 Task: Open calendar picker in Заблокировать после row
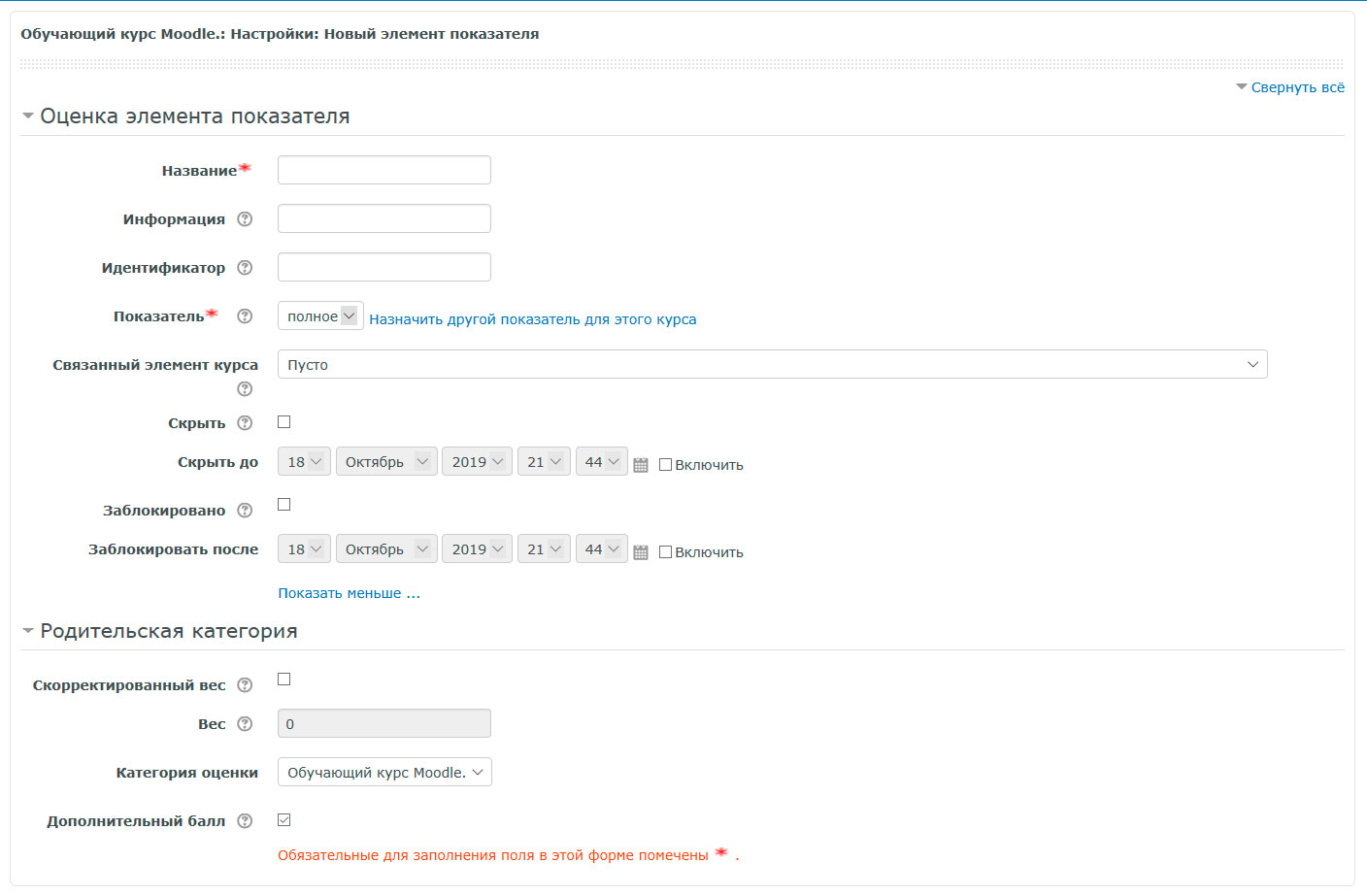[x=641, y=552]
